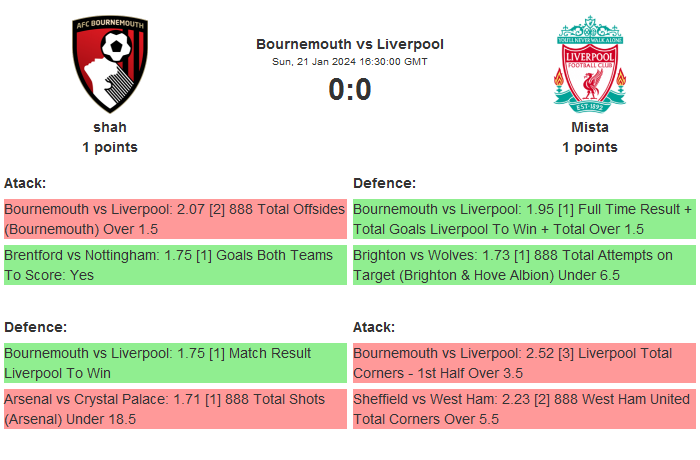Viewport: 700px width, 460px height.
Task: Click the match date and time text
Action: pos(350,62)
